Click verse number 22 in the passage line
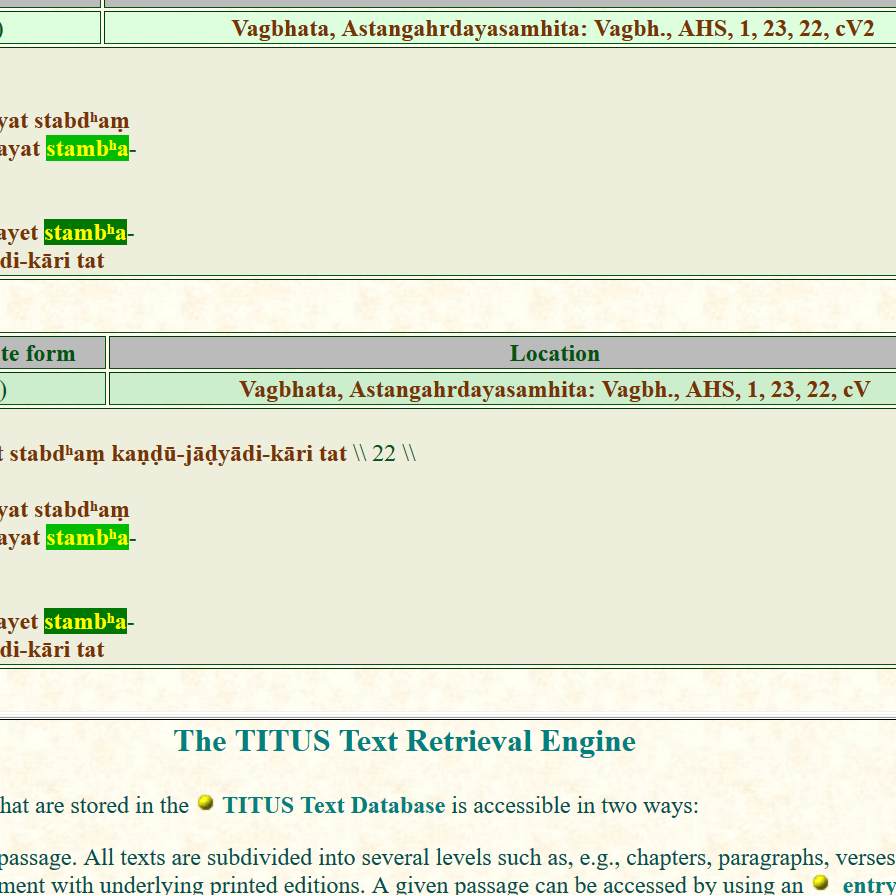Viewport: 896px width, 896px height. (384, 454)
